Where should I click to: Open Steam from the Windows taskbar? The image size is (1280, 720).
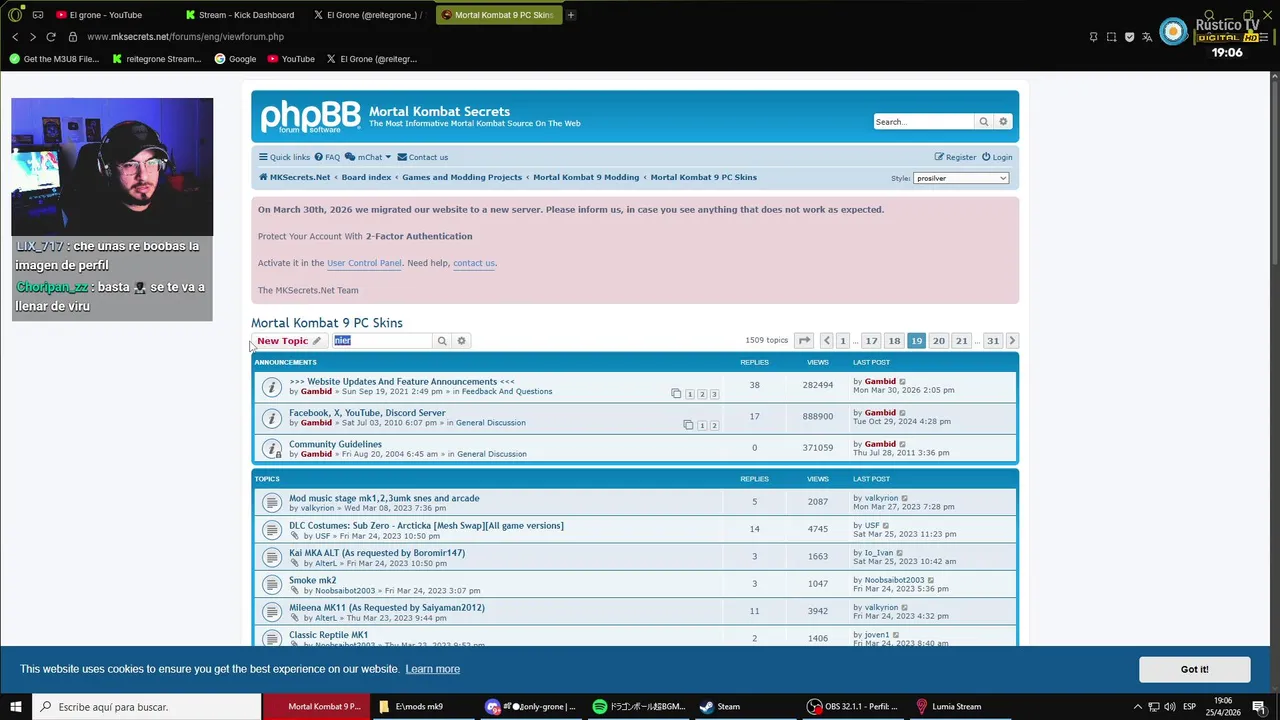[x=720, y=707]
